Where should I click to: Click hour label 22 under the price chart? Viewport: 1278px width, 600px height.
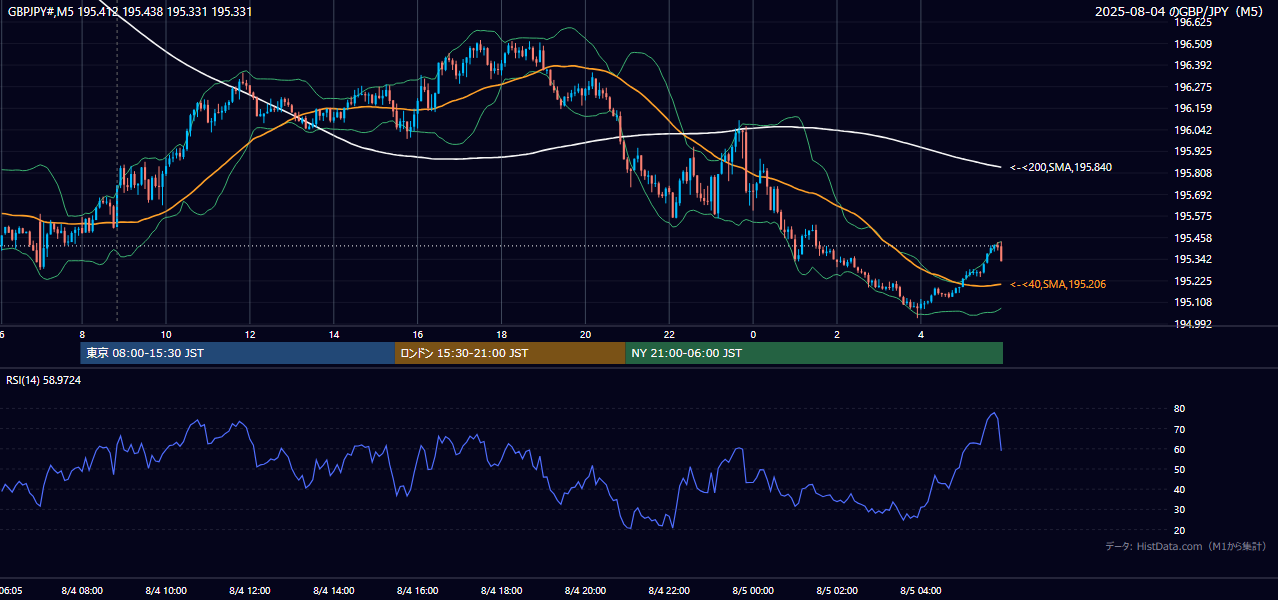pos(670,334)
